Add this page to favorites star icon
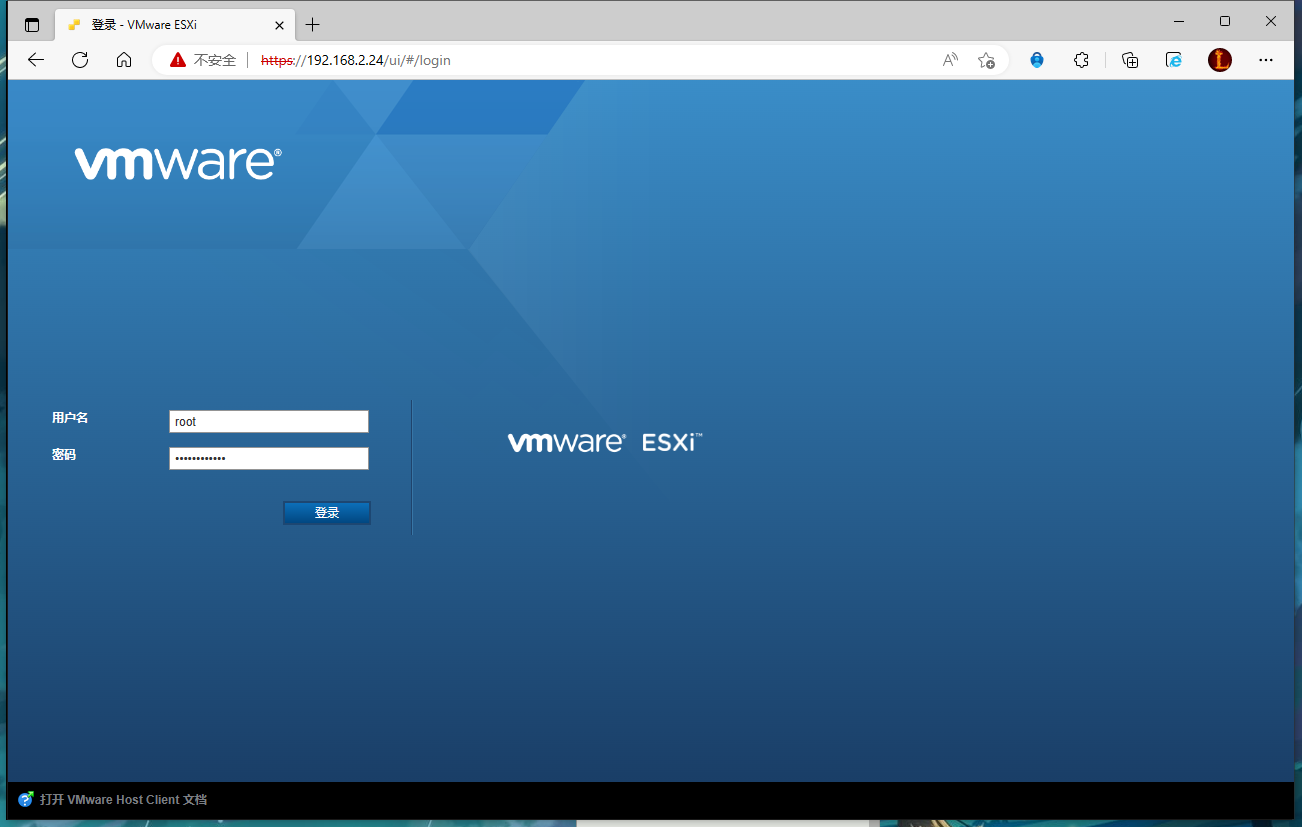1302x827 pixels. tap(986, 60)
